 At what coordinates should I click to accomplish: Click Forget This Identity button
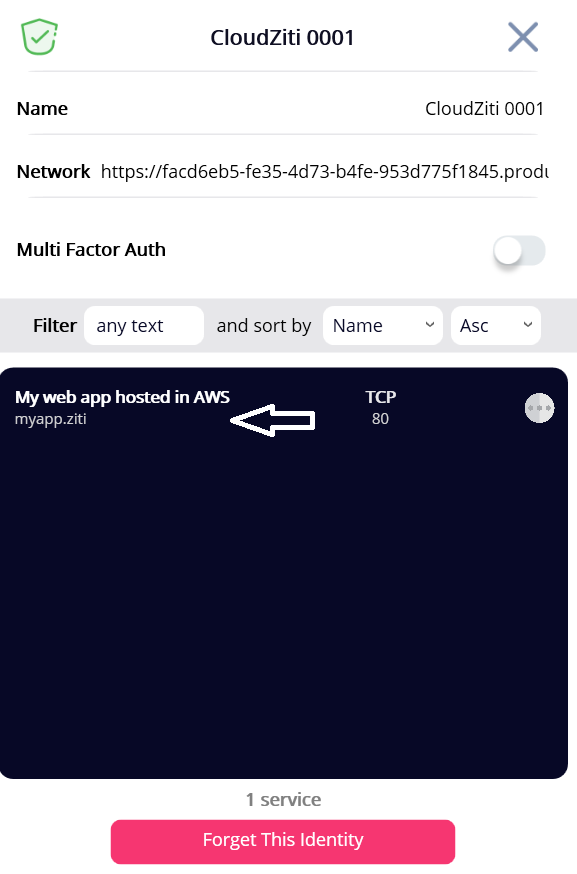(x=283, y=842)
